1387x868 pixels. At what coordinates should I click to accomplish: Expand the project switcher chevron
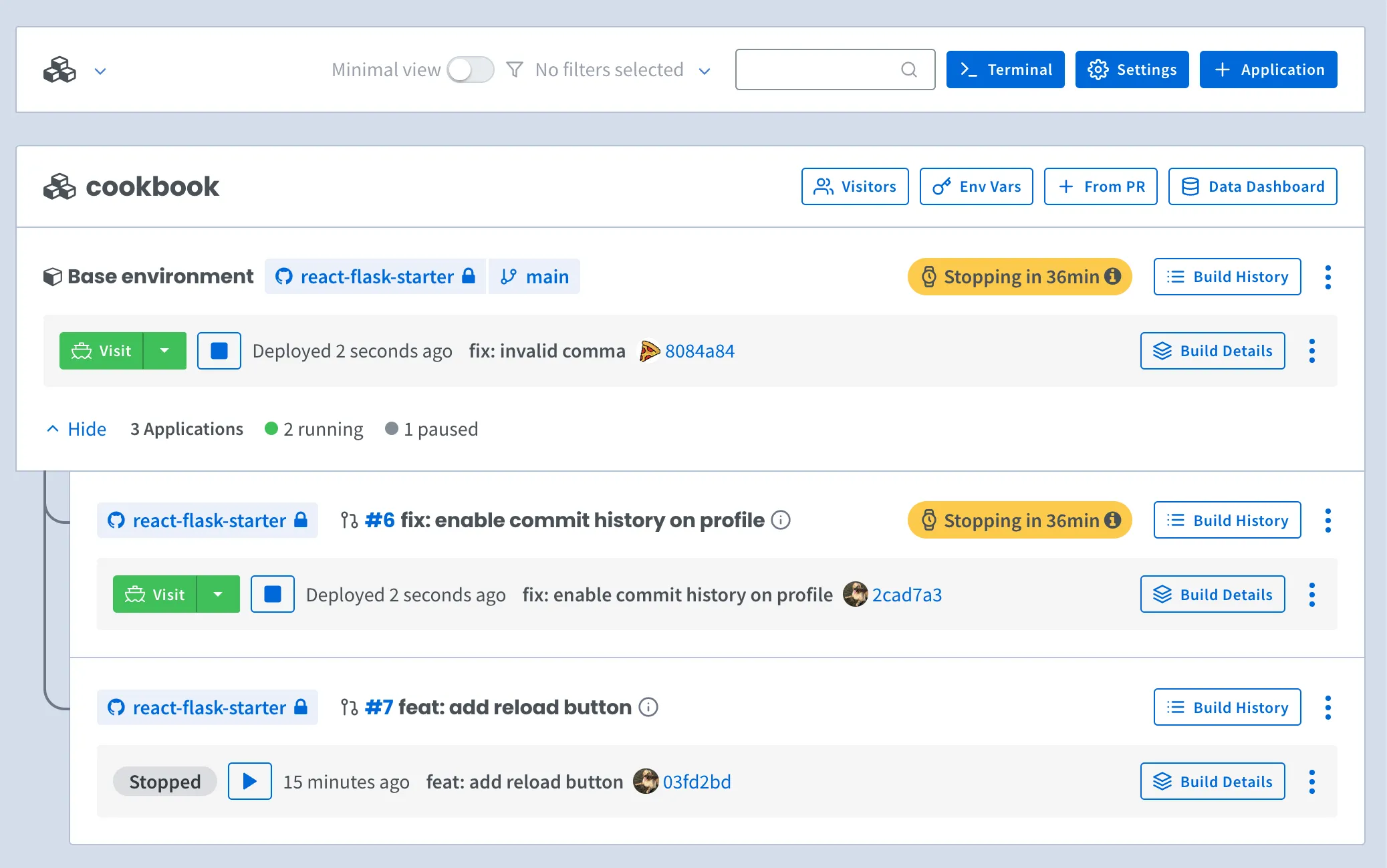point(100,71)
